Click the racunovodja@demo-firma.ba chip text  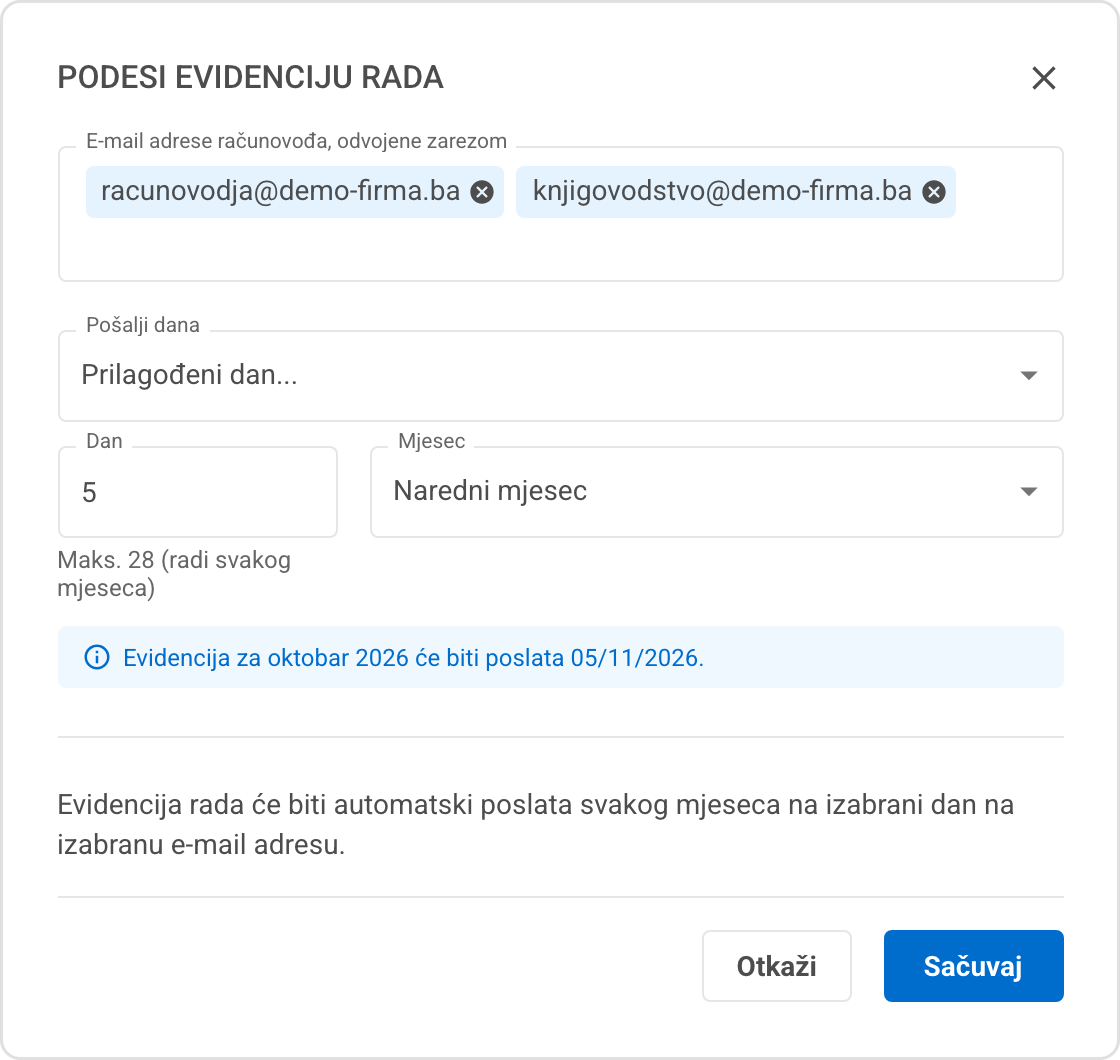(280, 191)
